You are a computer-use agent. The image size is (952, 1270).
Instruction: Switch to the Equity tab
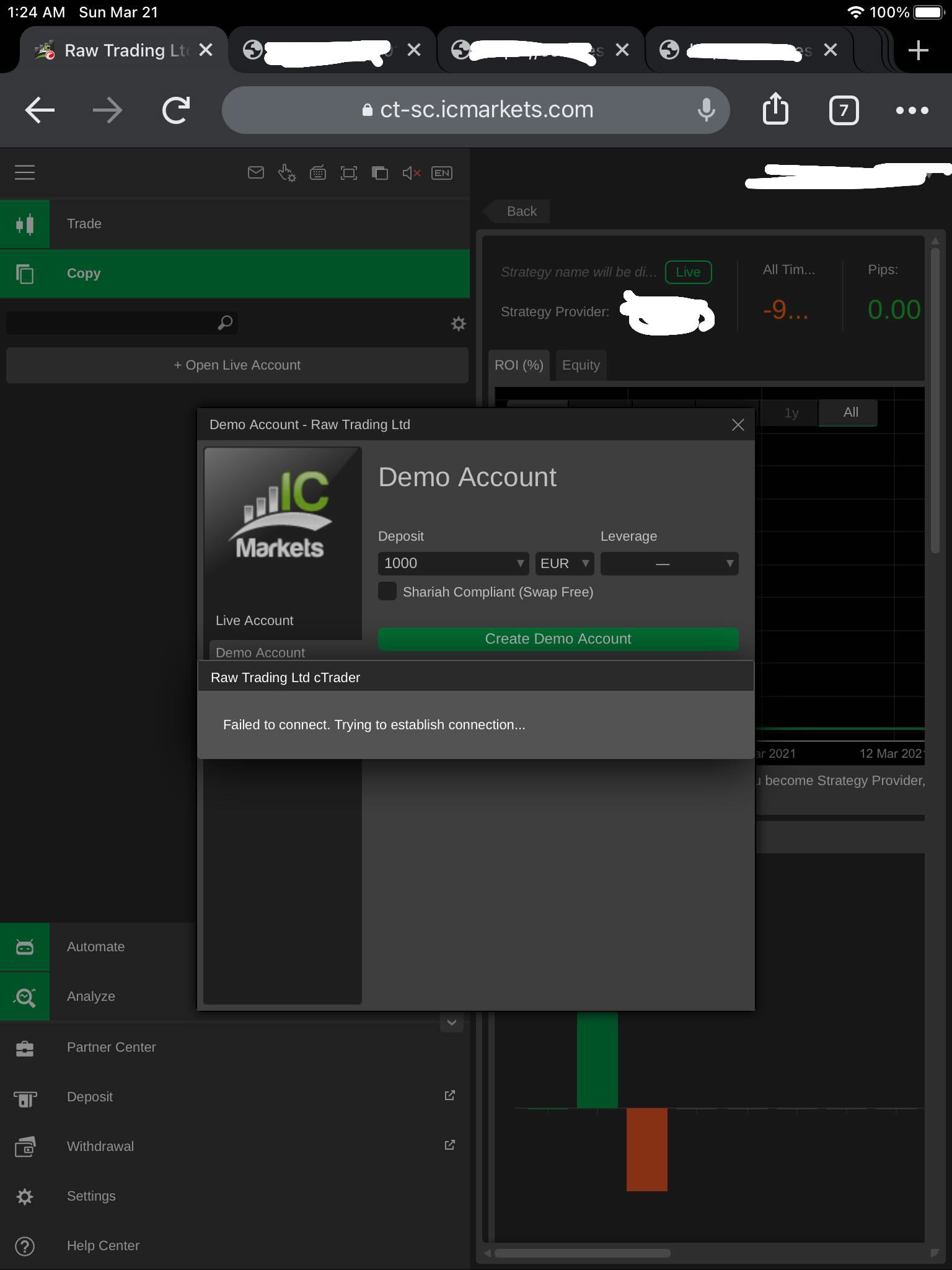(x=581, y=365)
